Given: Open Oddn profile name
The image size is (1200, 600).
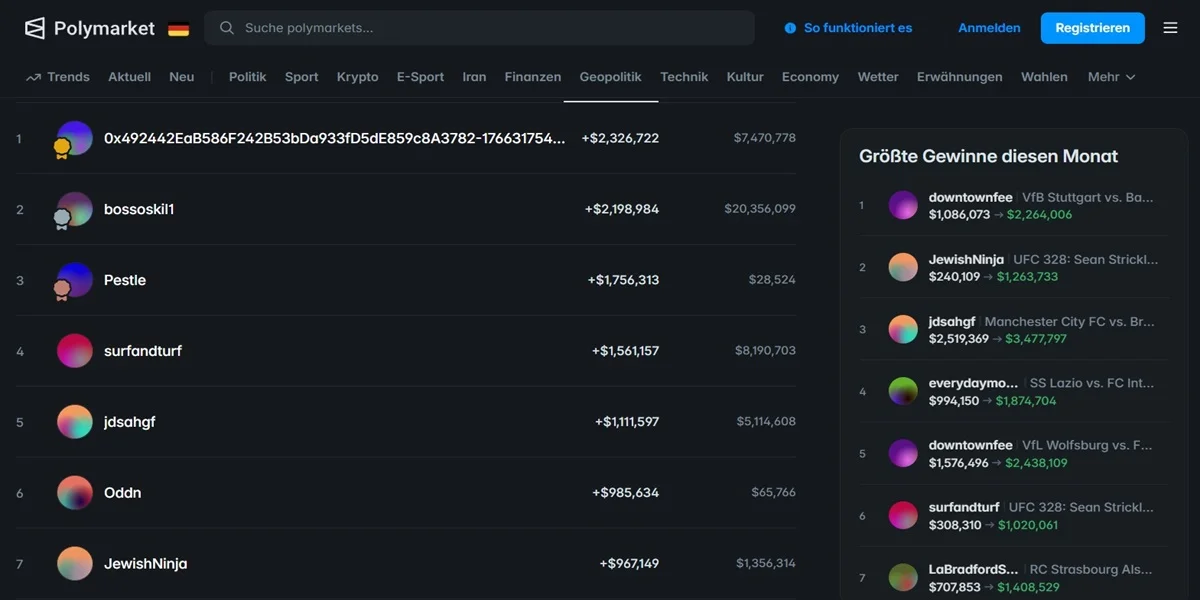Looking at the screenshot, I should [x=123, y=493].
